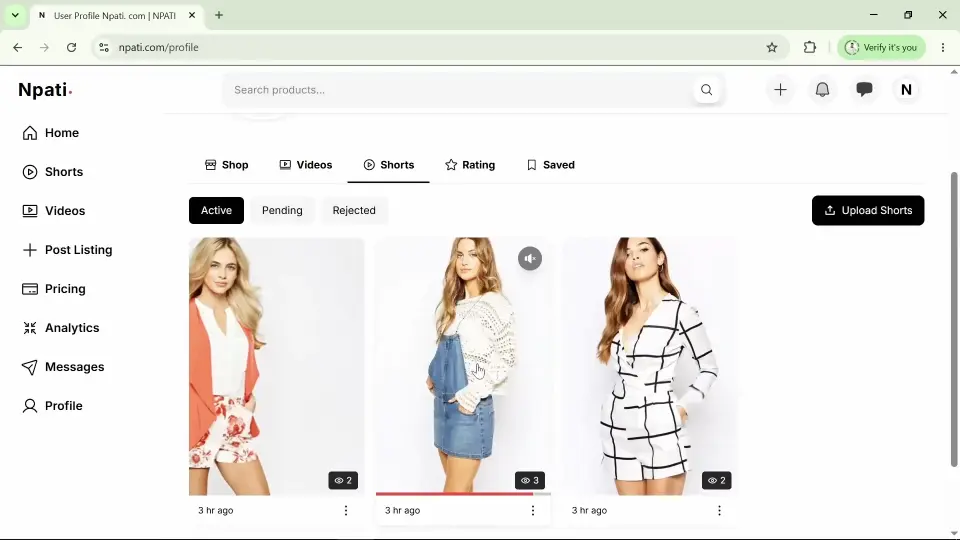Viewport: 960px width, 540px height.
Task: Click the Upload Shorts button
Action: (x=868, y=211)
